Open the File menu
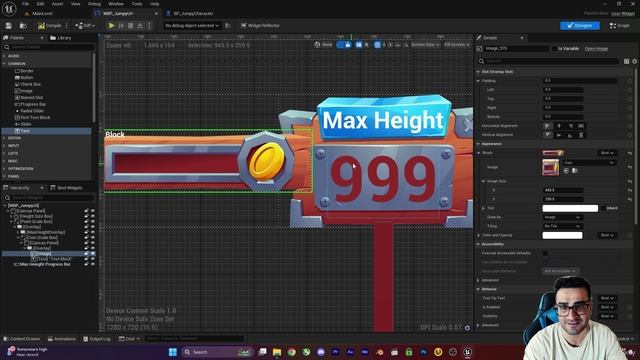640x360 pixels. (x=25, y=4)
